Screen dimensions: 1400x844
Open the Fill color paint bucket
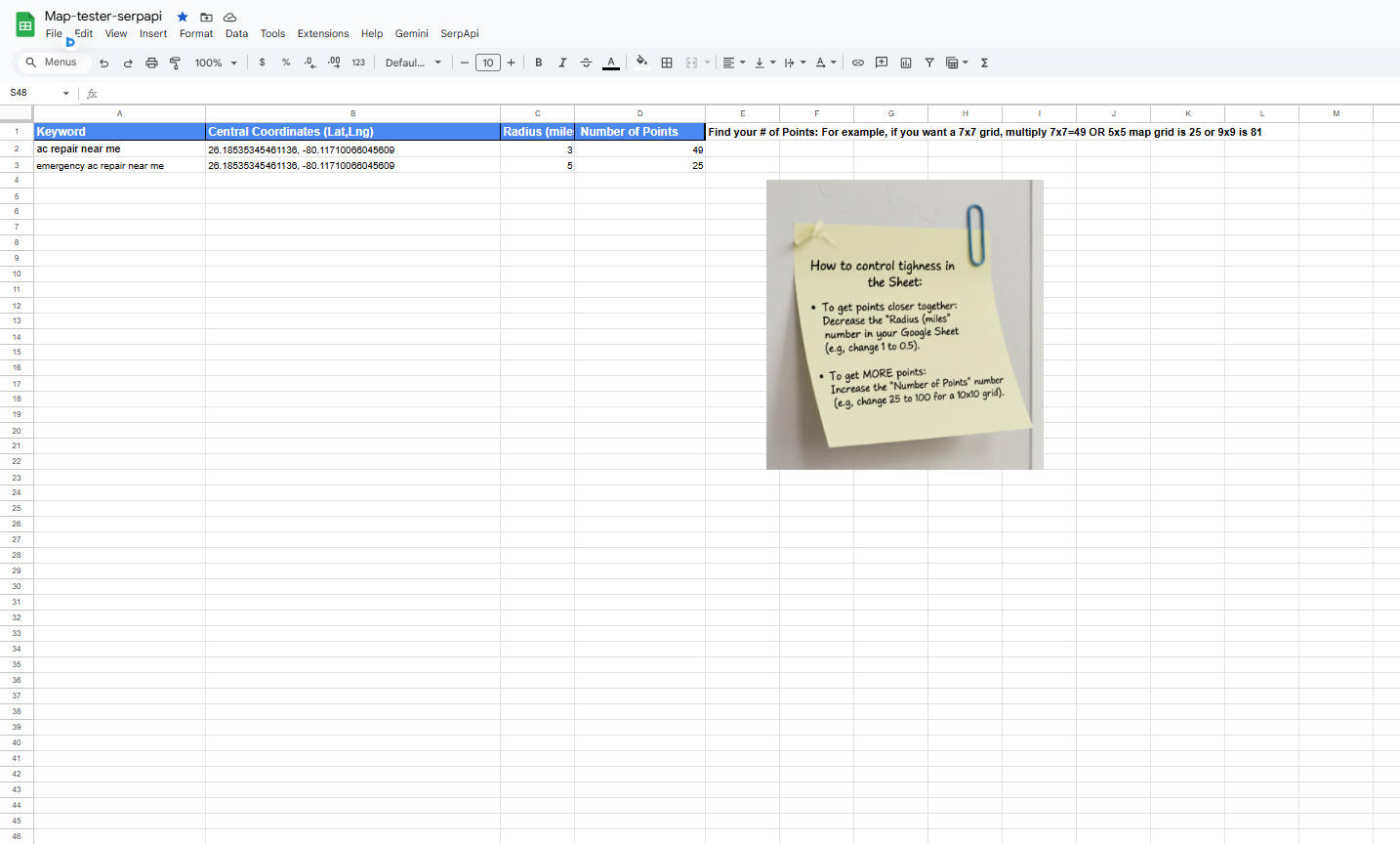[641, 63]
